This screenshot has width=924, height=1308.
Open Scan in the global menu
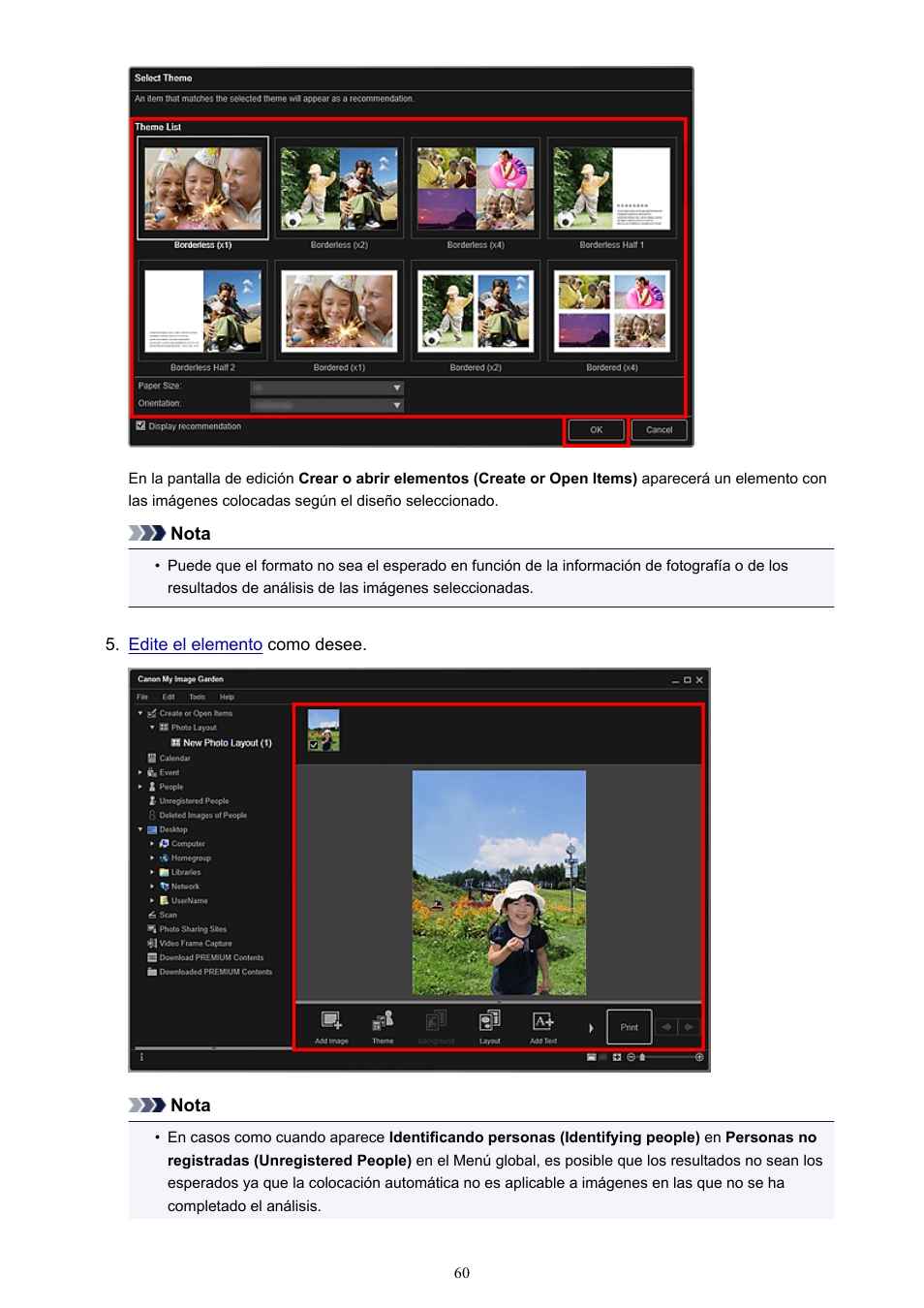point(163,915)
